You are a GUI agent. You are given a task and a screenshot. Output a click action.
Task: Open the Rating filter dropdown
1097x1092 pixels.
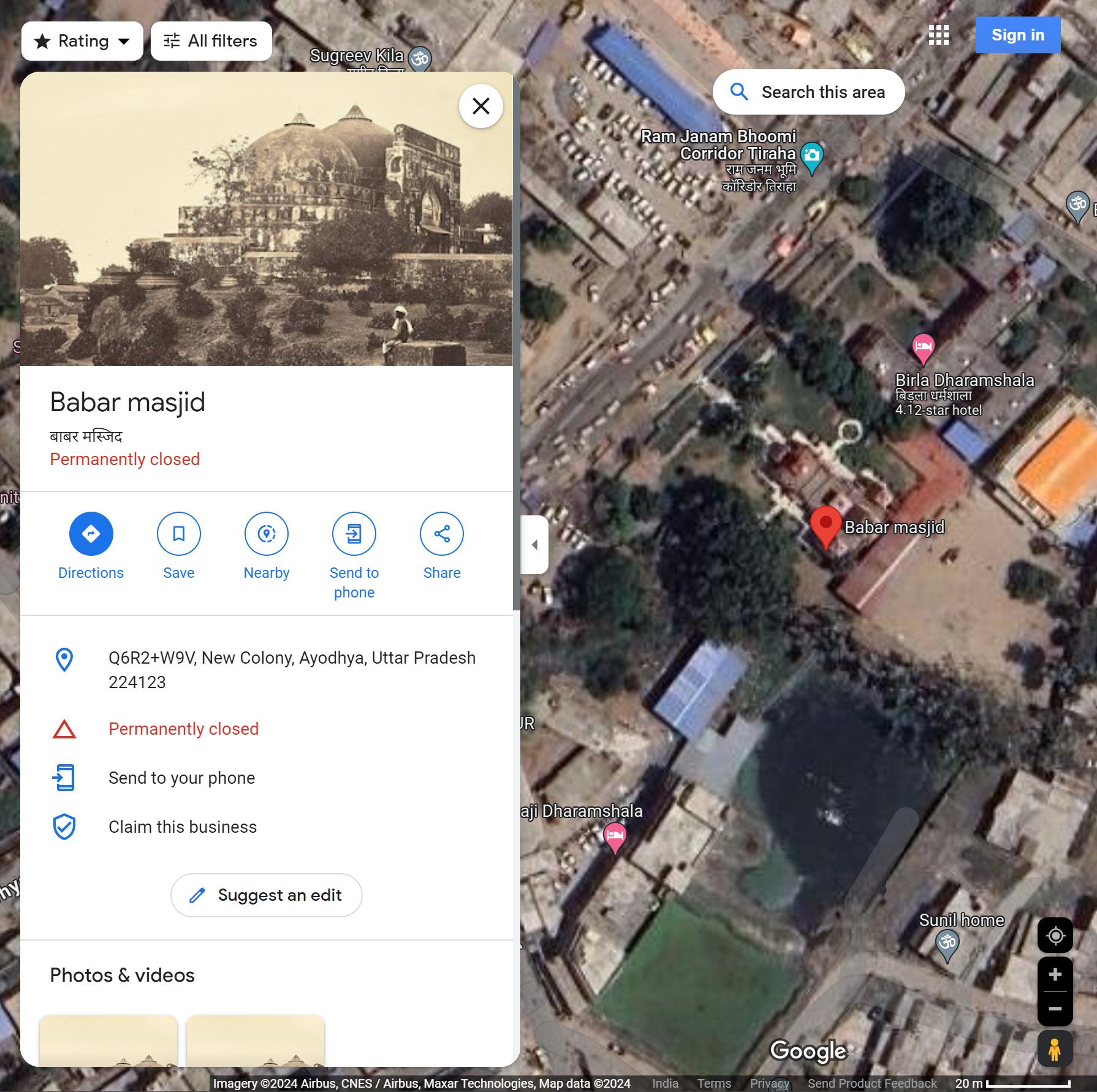[82, 41]
